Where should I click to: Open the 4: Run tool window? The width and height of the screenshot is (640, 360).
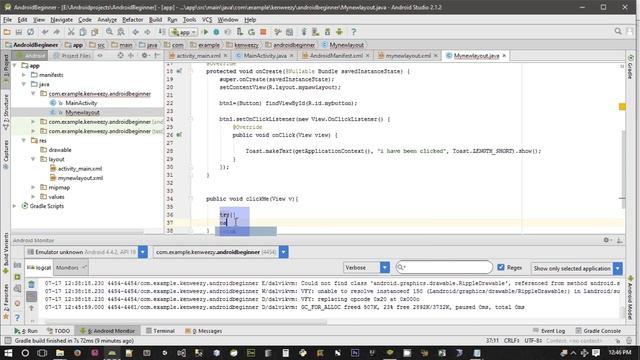coord(26,331)
